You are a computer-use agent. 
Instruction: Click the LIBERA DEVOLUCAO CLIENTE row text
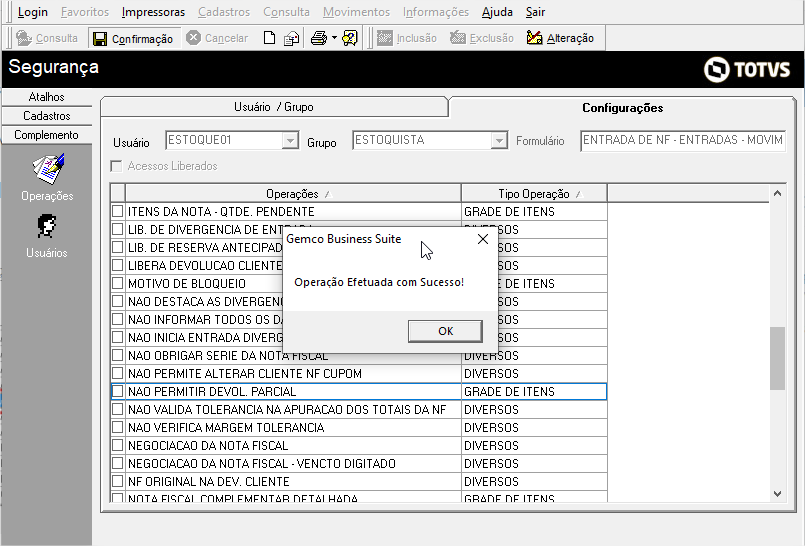[x=205, y=265]
